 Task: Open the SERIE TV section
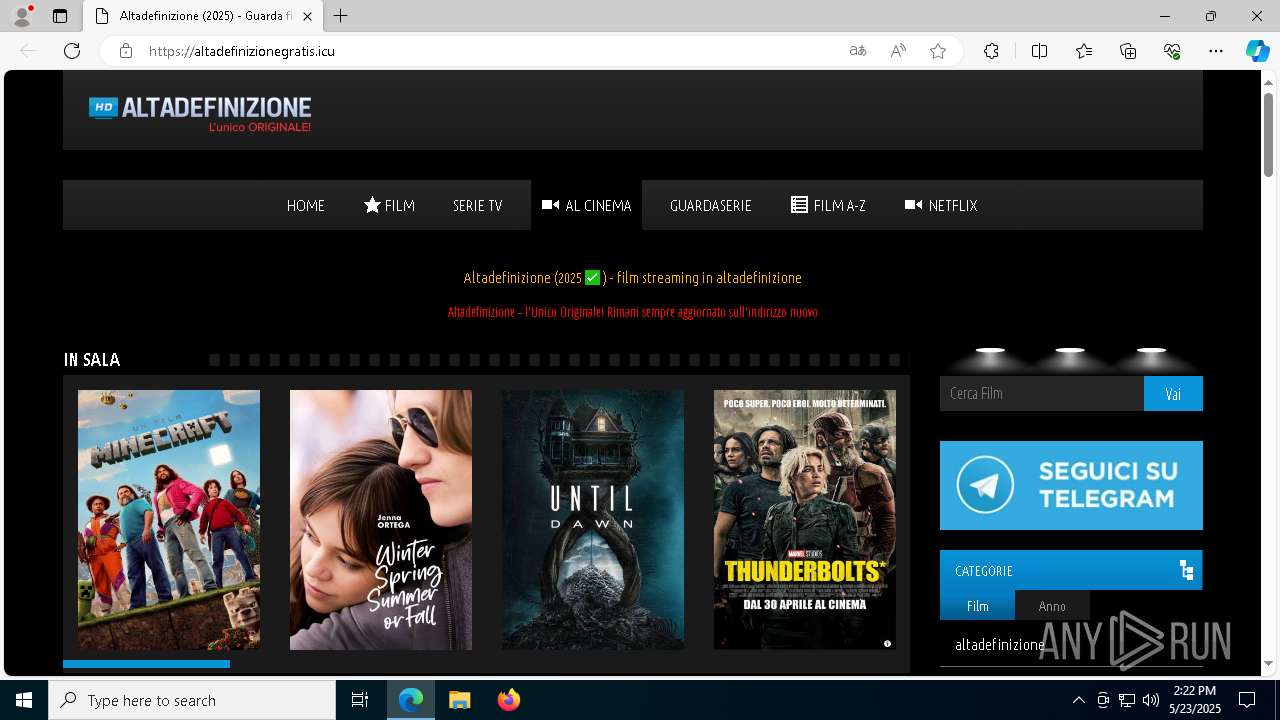point(477,205)
